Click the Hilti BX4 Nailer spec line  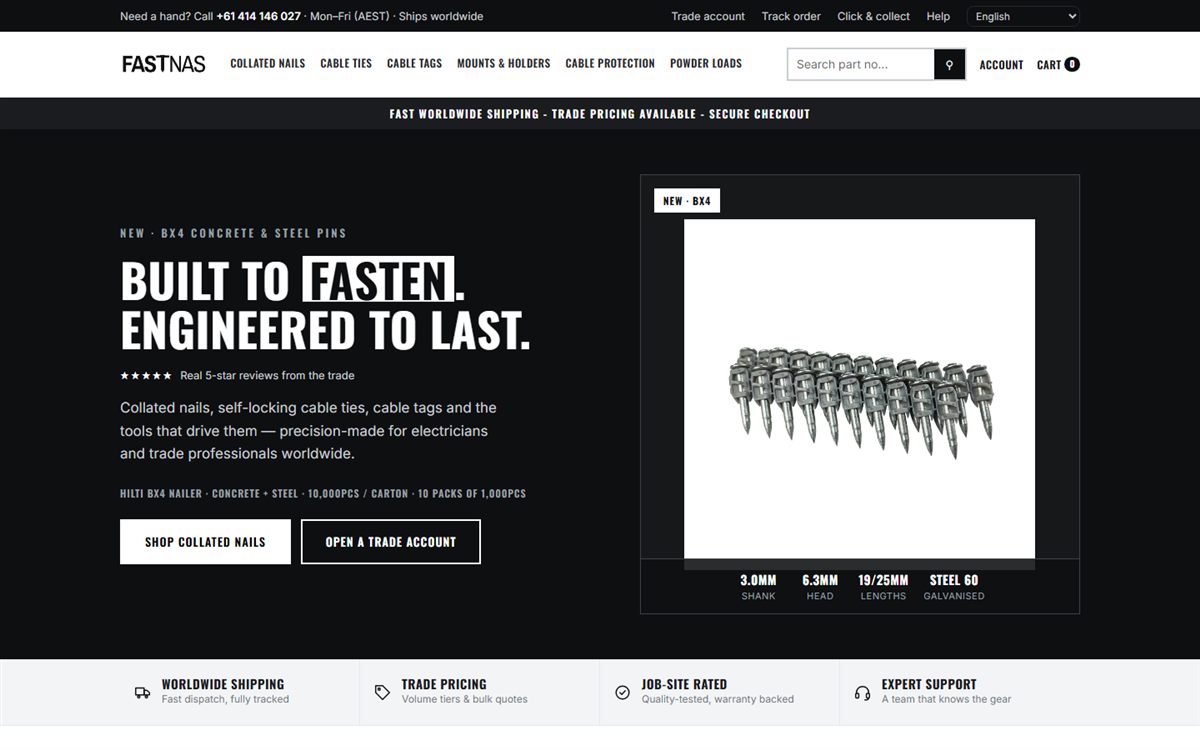(323, 494)
